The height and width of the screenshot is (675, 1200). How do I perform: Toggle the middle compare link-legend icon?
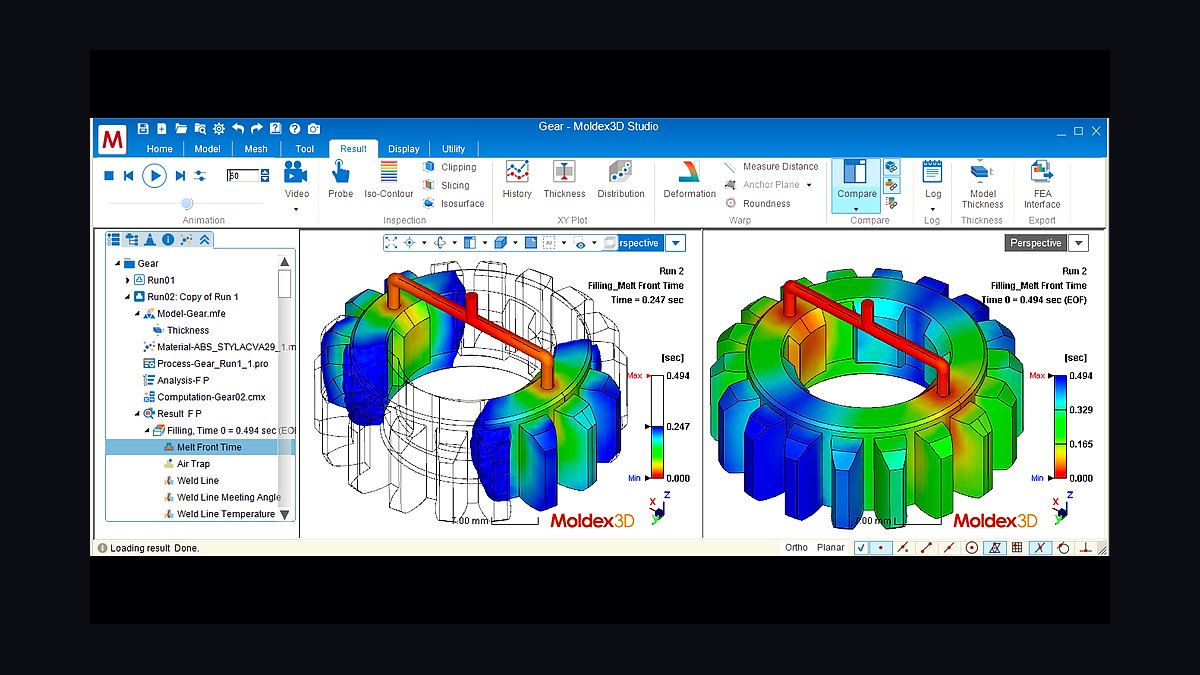click(x=891, y=185)
